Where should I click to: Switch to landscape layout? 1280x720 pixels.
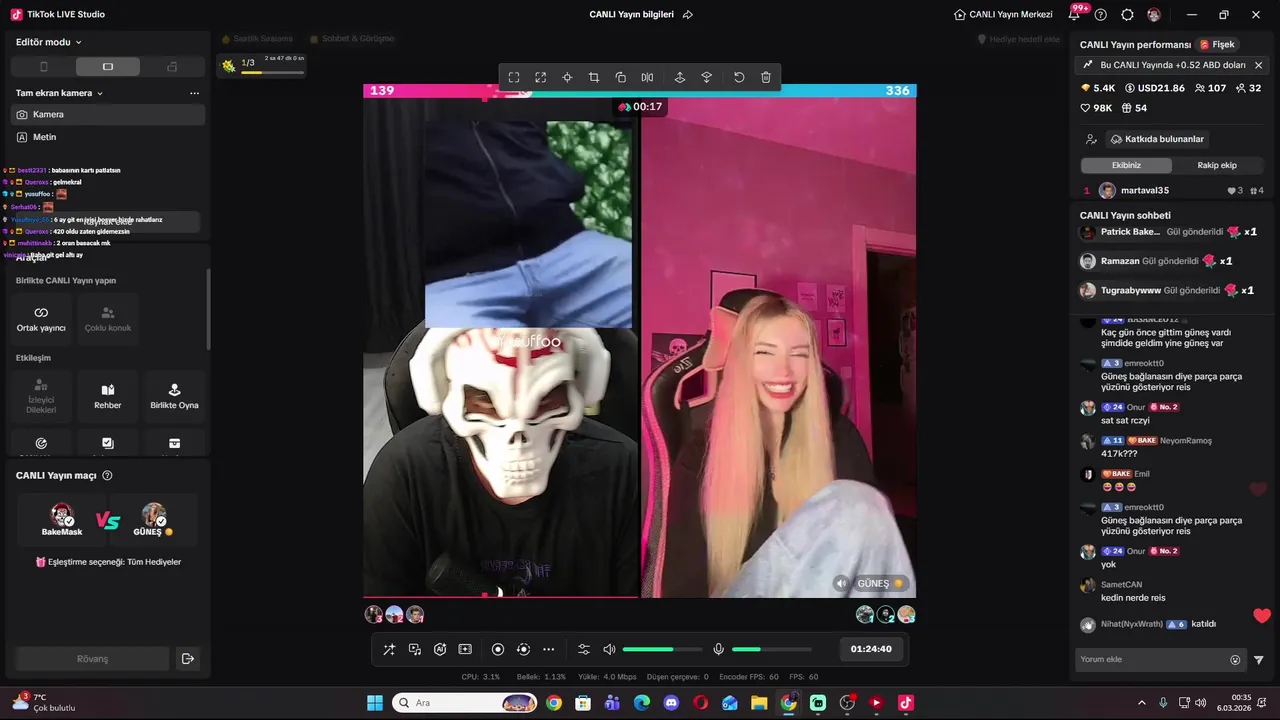(108, 67)
